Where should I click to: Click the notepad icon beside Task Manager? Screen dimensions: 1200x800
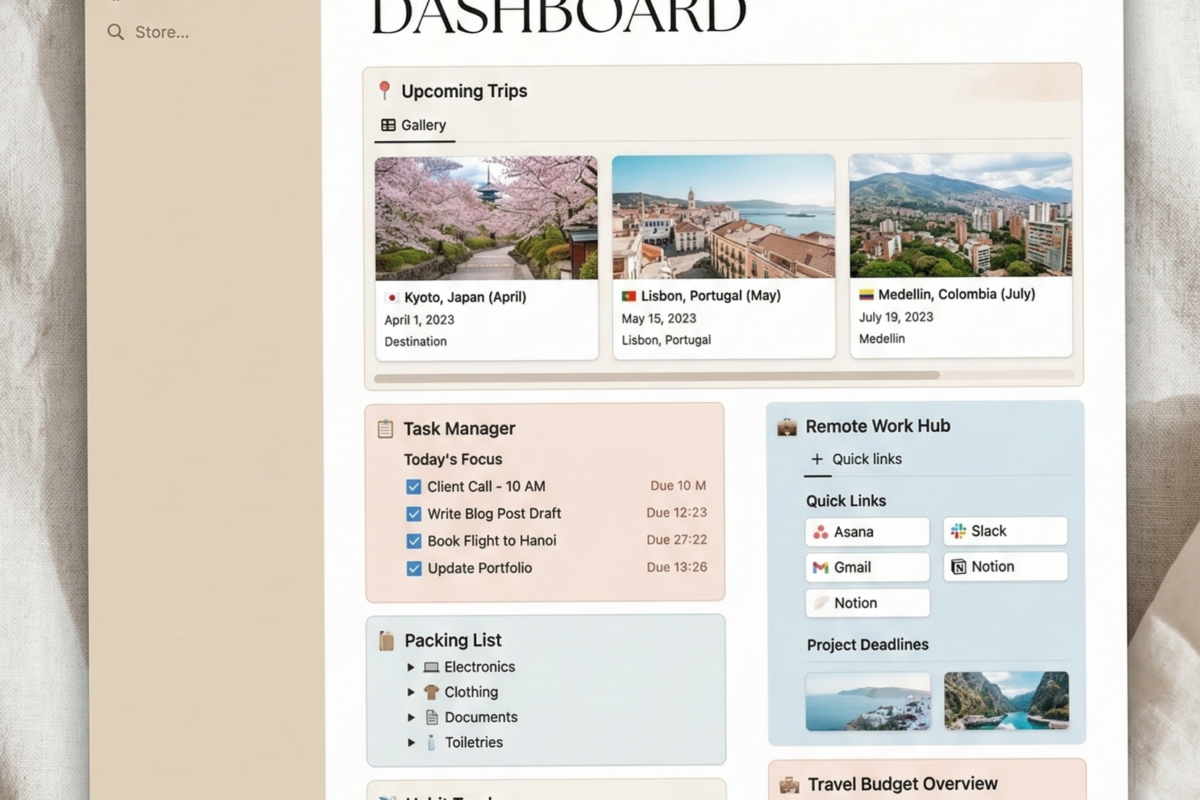tap(385, 428)
